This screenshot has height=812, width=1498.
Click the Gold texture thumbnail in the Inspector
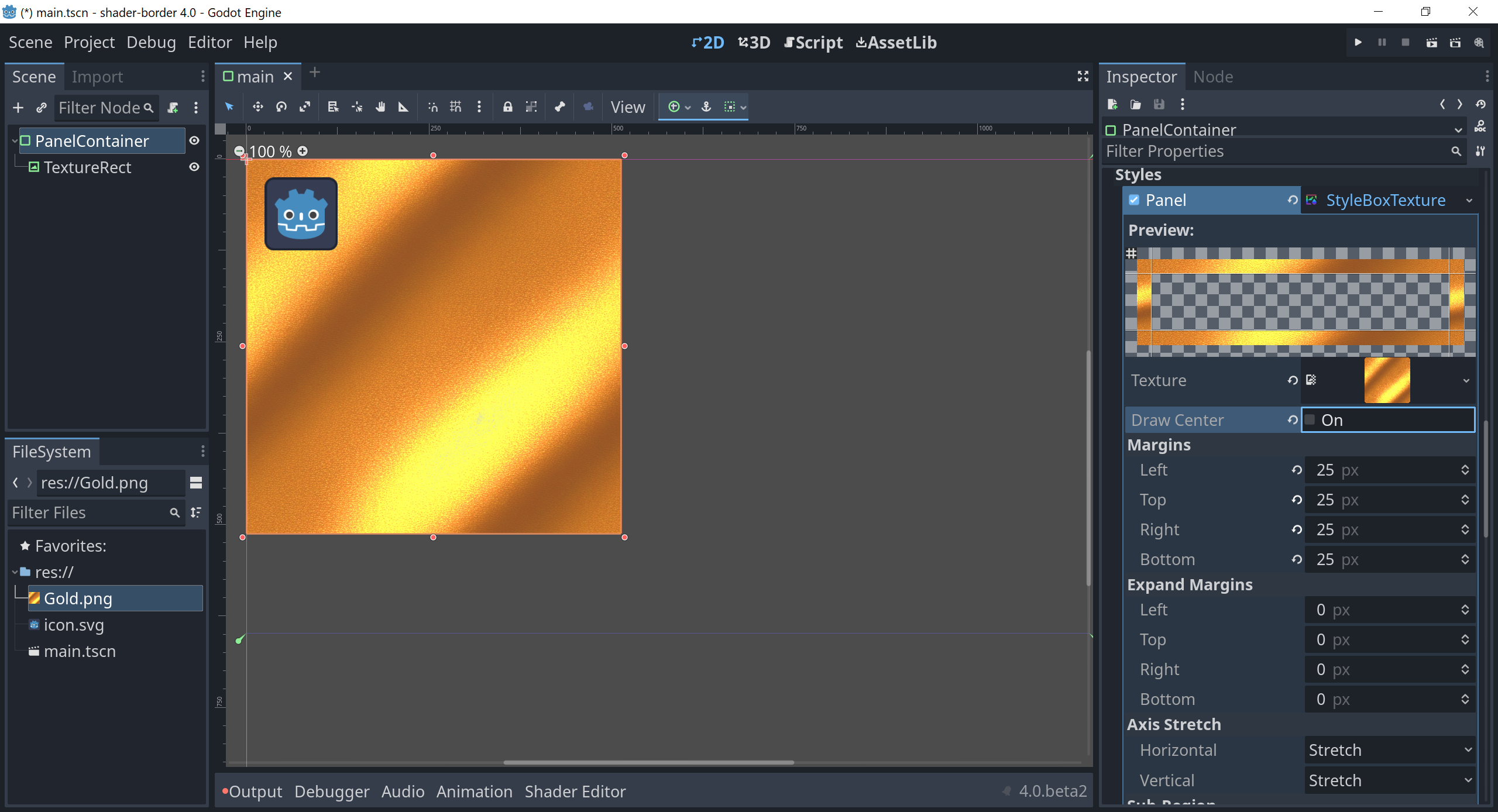click(1386, 380)
